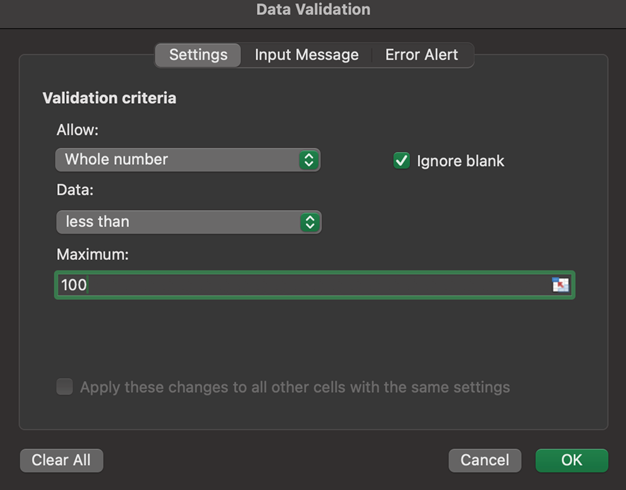This screenshot has width=626, height=490.
Task: Uncheck the Ignore blank checkbox
Action: 401,161
